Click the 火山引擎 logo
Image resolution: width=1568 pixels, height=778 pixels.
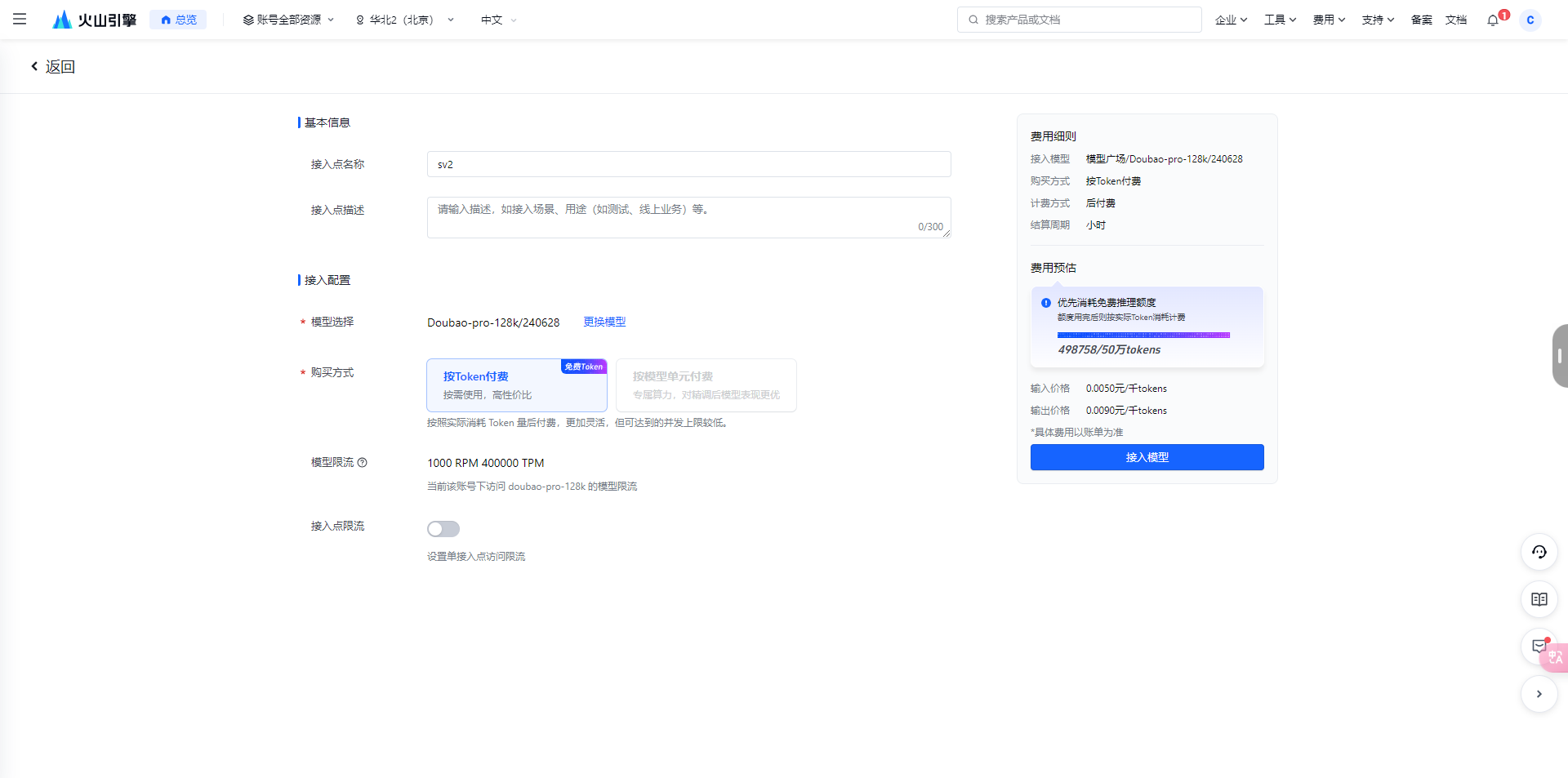coord(95,20)
